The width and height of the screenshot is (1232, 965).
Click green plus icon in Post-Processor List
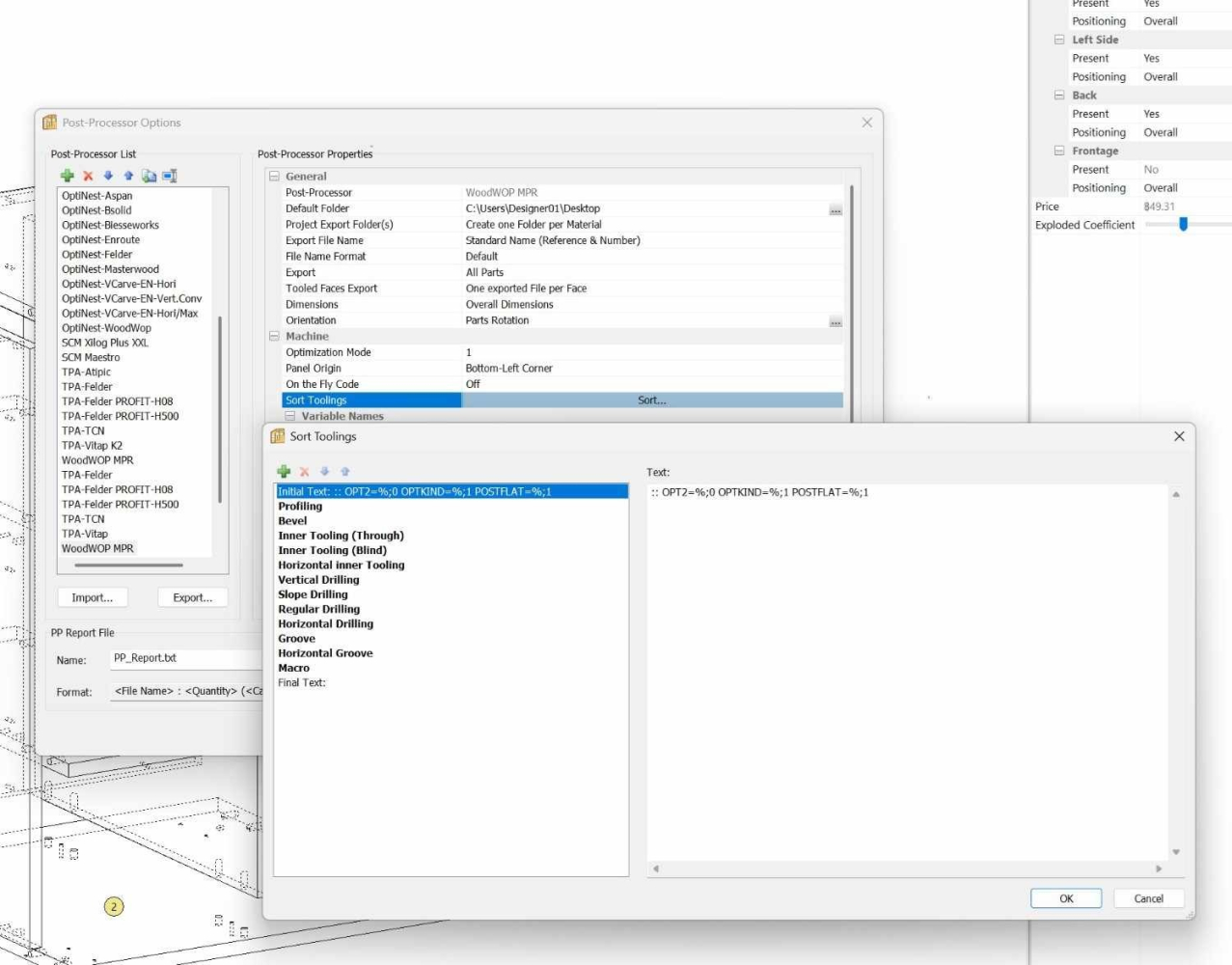pos(68,176)
